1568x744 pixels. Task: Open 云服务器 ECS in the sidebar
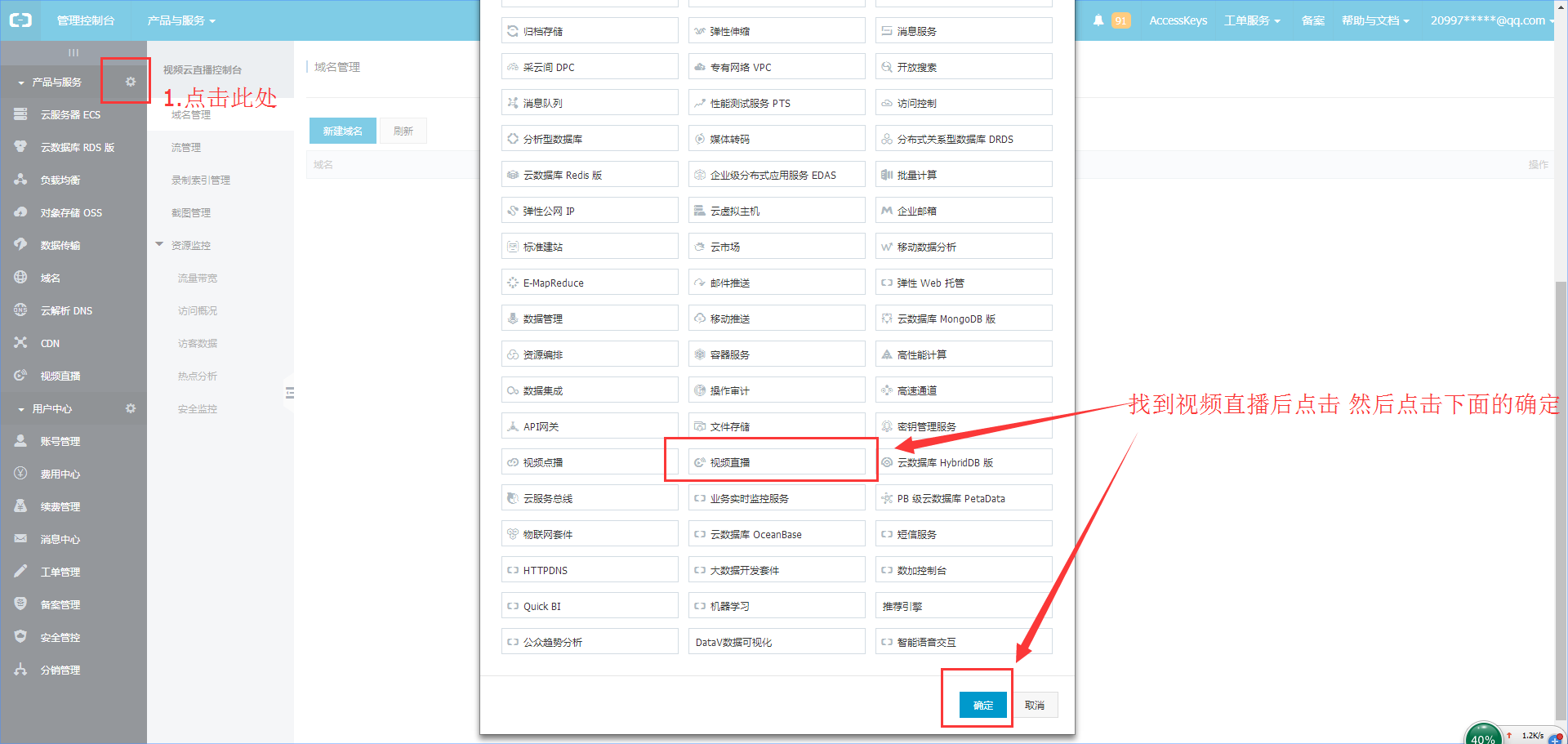tap(70, 115)
